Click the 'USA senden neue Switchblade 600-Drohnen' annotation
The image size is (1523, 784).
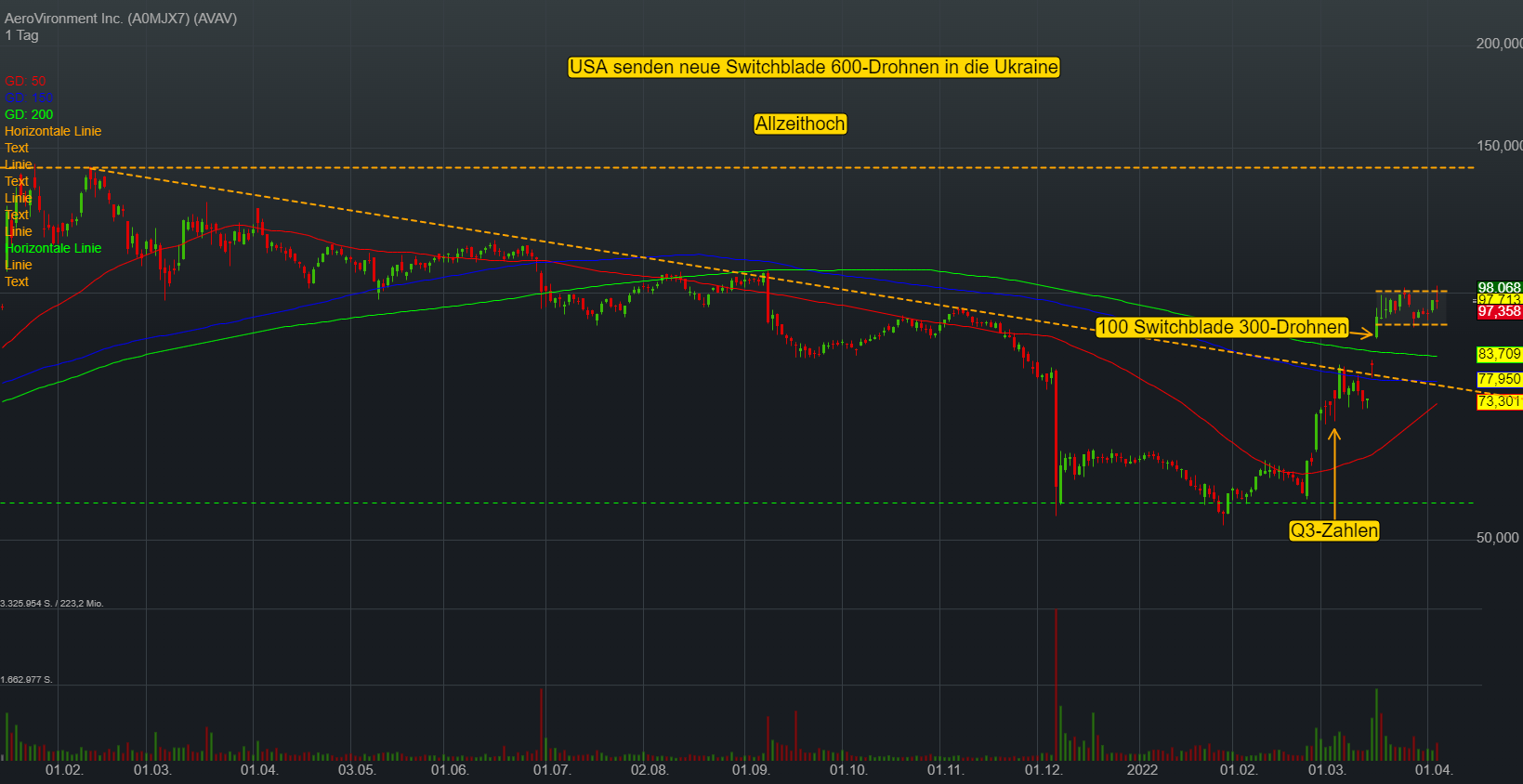point(814,67)
